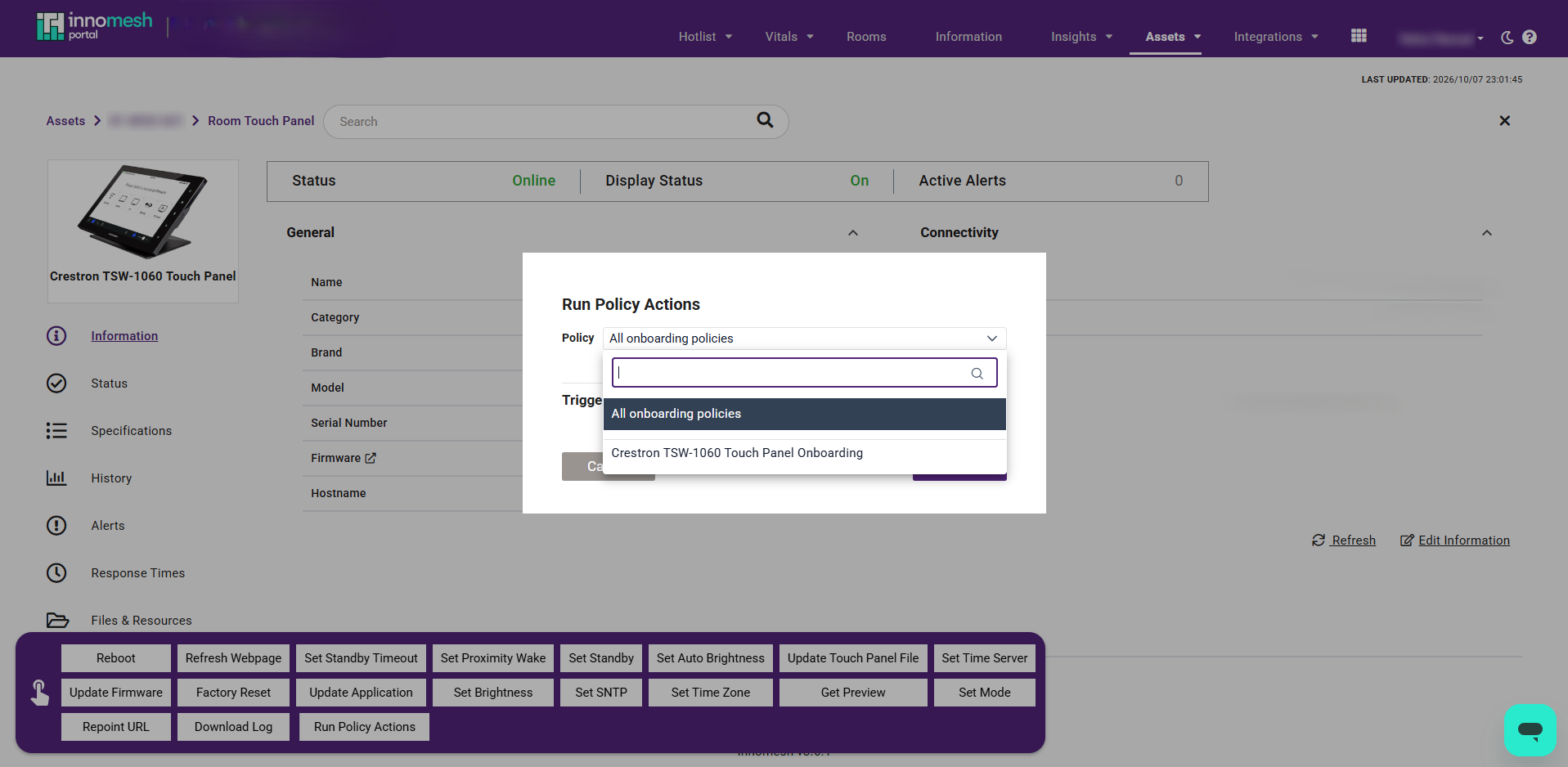The image size is (1568, 767).
Task: Click the Assets breadcrumb link
Action: 65,121
